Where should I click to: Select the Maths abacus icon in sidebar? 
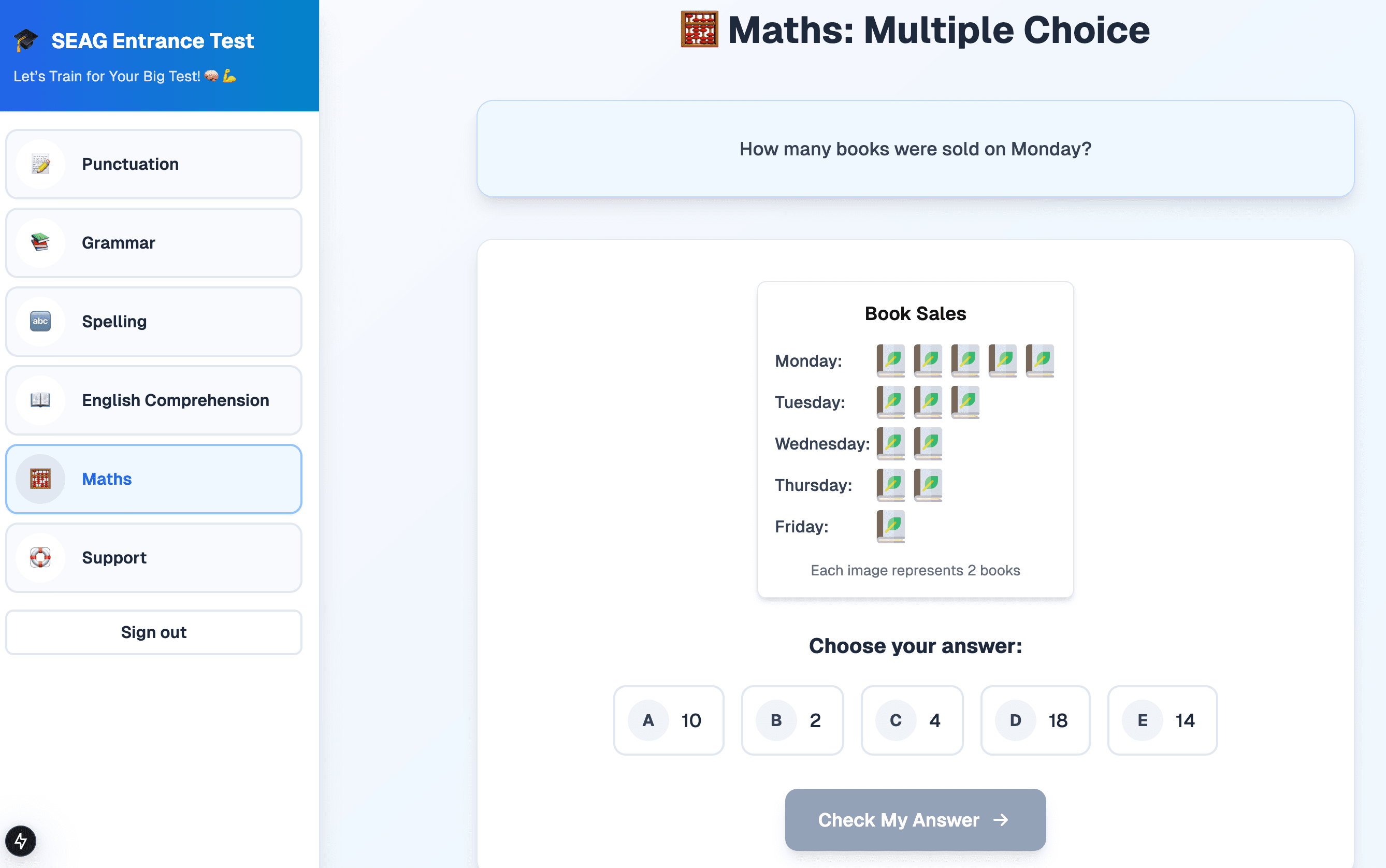pyautogui.click(x=39, y=479)
